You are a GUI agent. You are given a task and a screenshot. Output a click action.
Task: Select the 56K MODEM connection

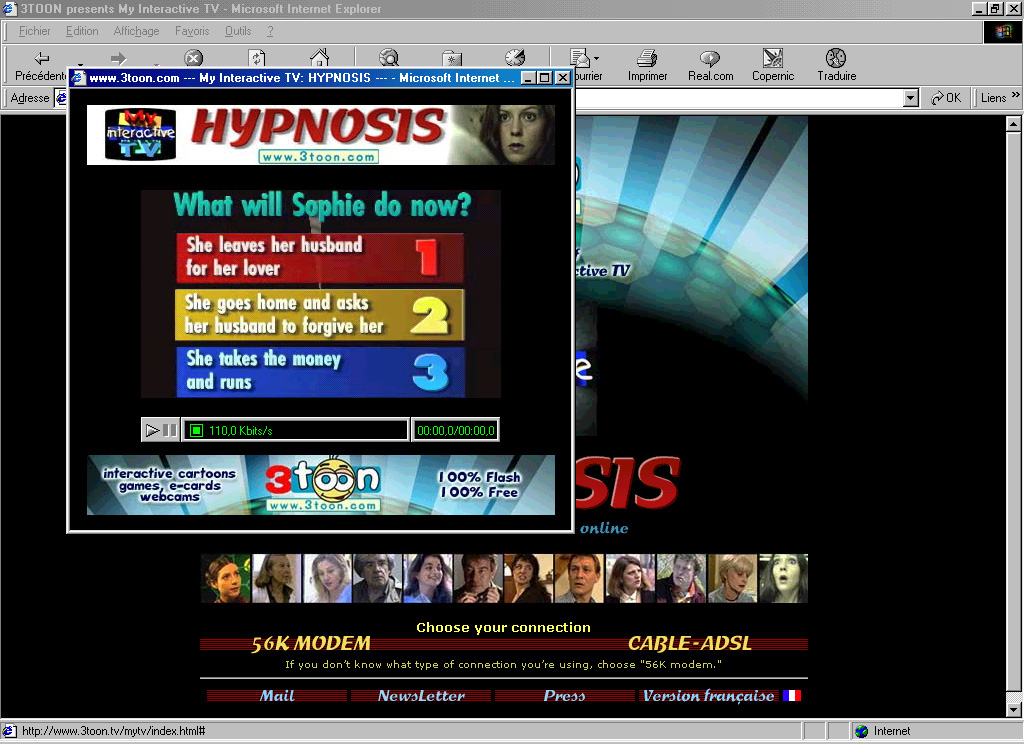(311, 643)
